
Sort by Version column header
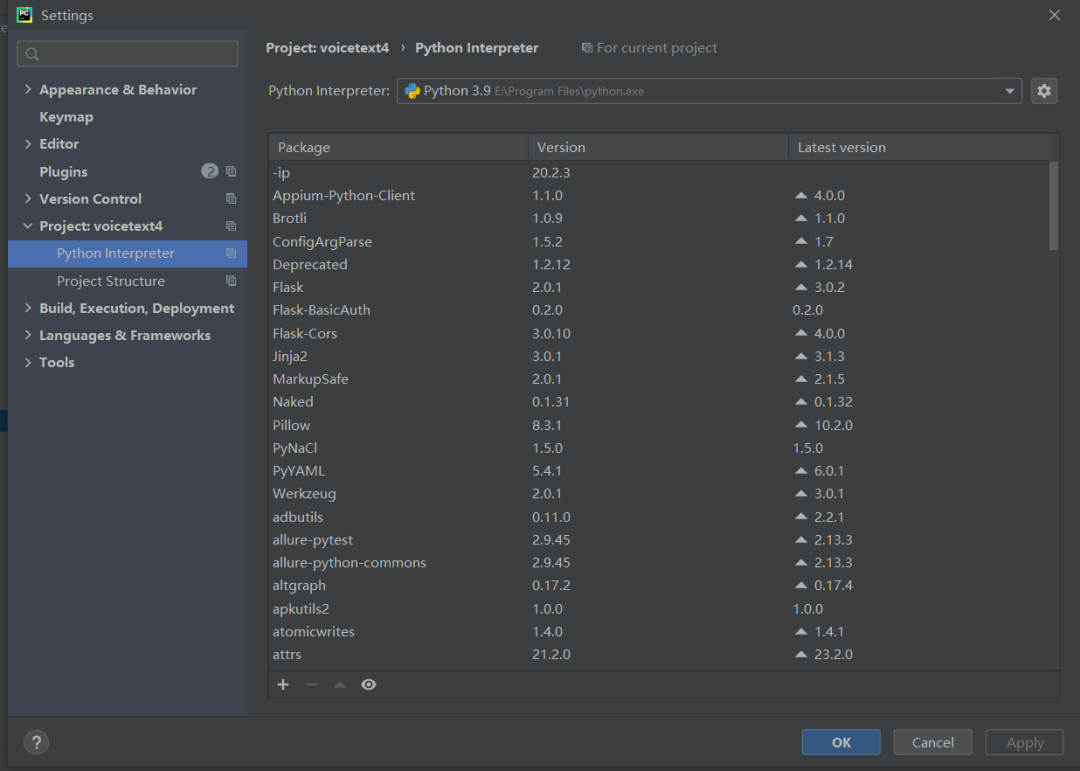pyautogui.click(x=658, y=147)
